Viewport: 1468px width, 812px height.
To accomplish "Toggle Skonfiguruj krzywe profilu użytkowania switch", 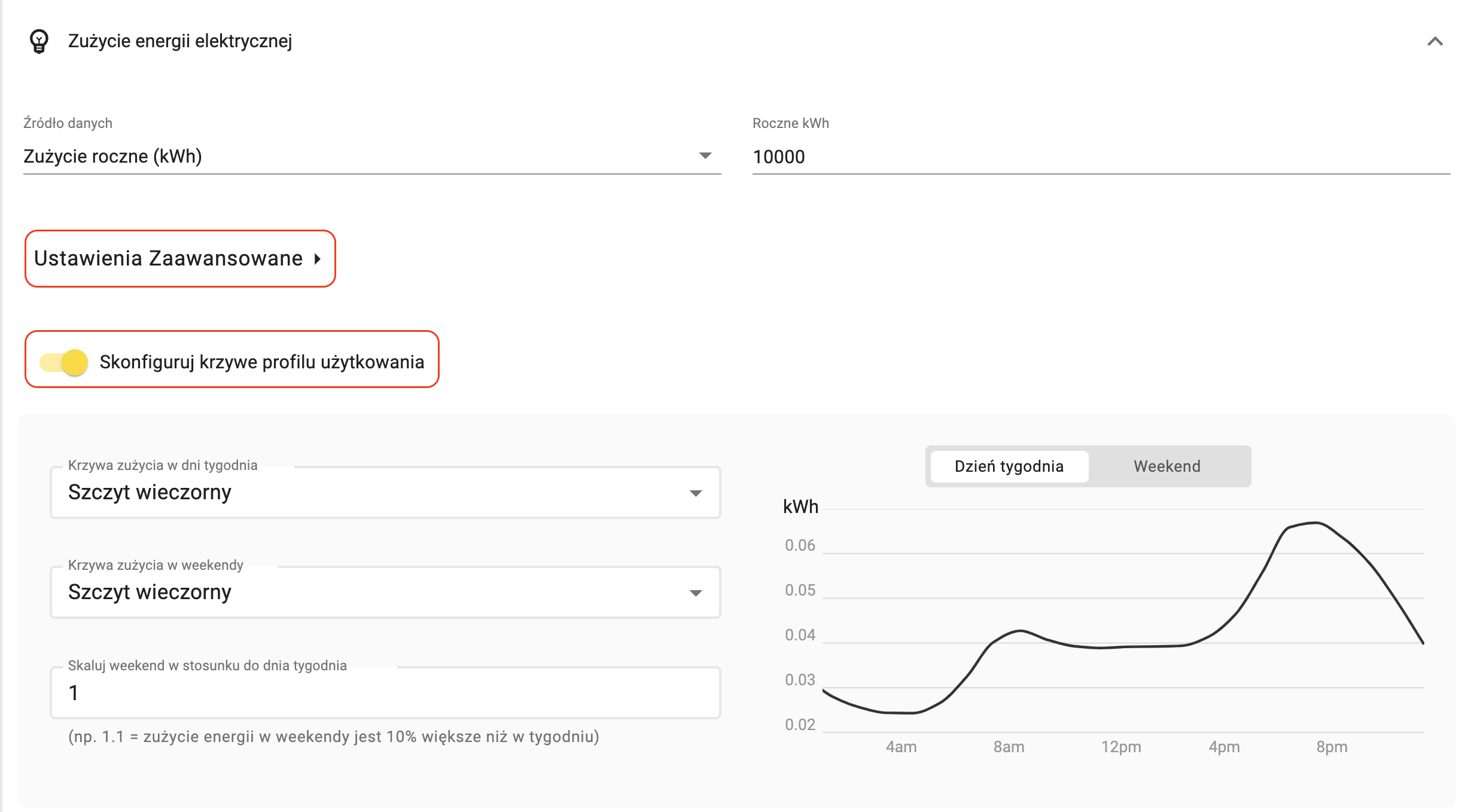I will 64,362.
